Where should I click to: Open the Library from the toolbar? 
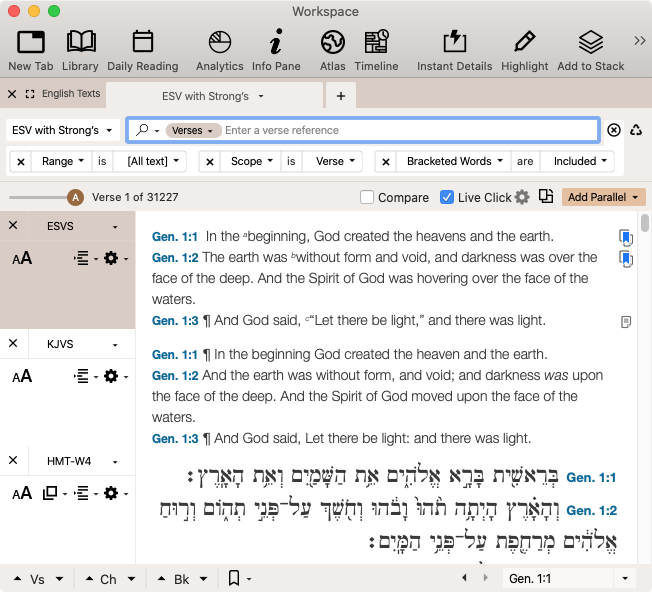pyautogui.click(x=80, y=42)
